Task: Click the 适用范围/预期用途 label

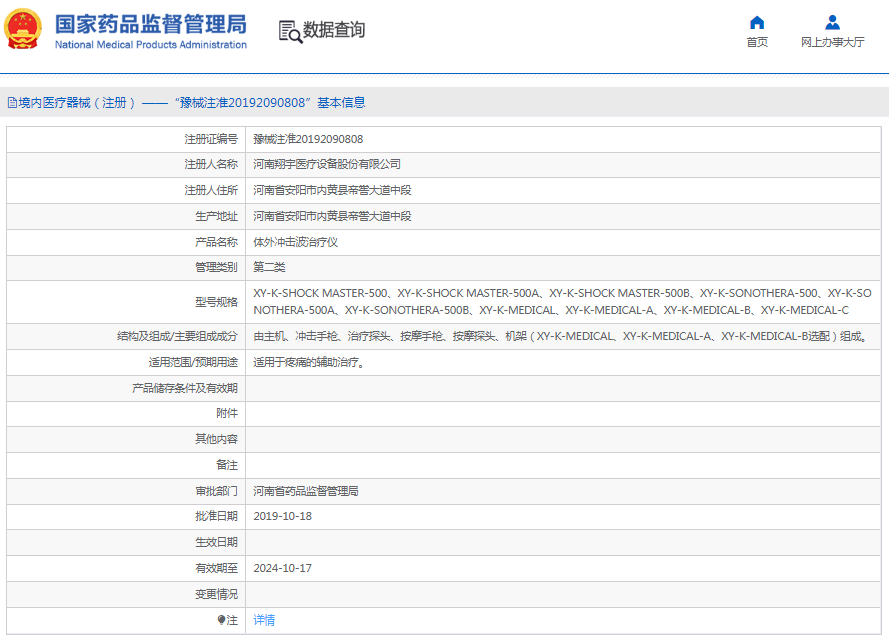Action: (x=193, y=362)
